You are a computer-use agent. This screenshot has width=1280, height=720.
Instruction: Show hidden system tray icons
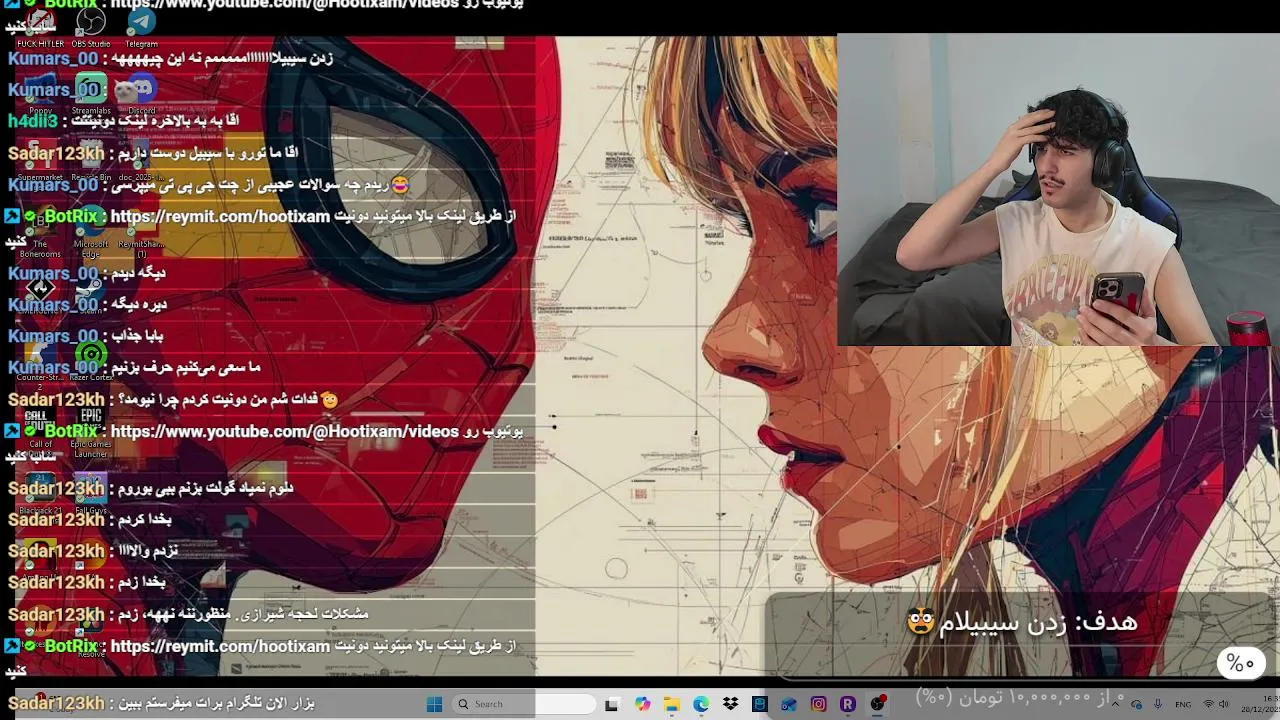pos(1115,704)
